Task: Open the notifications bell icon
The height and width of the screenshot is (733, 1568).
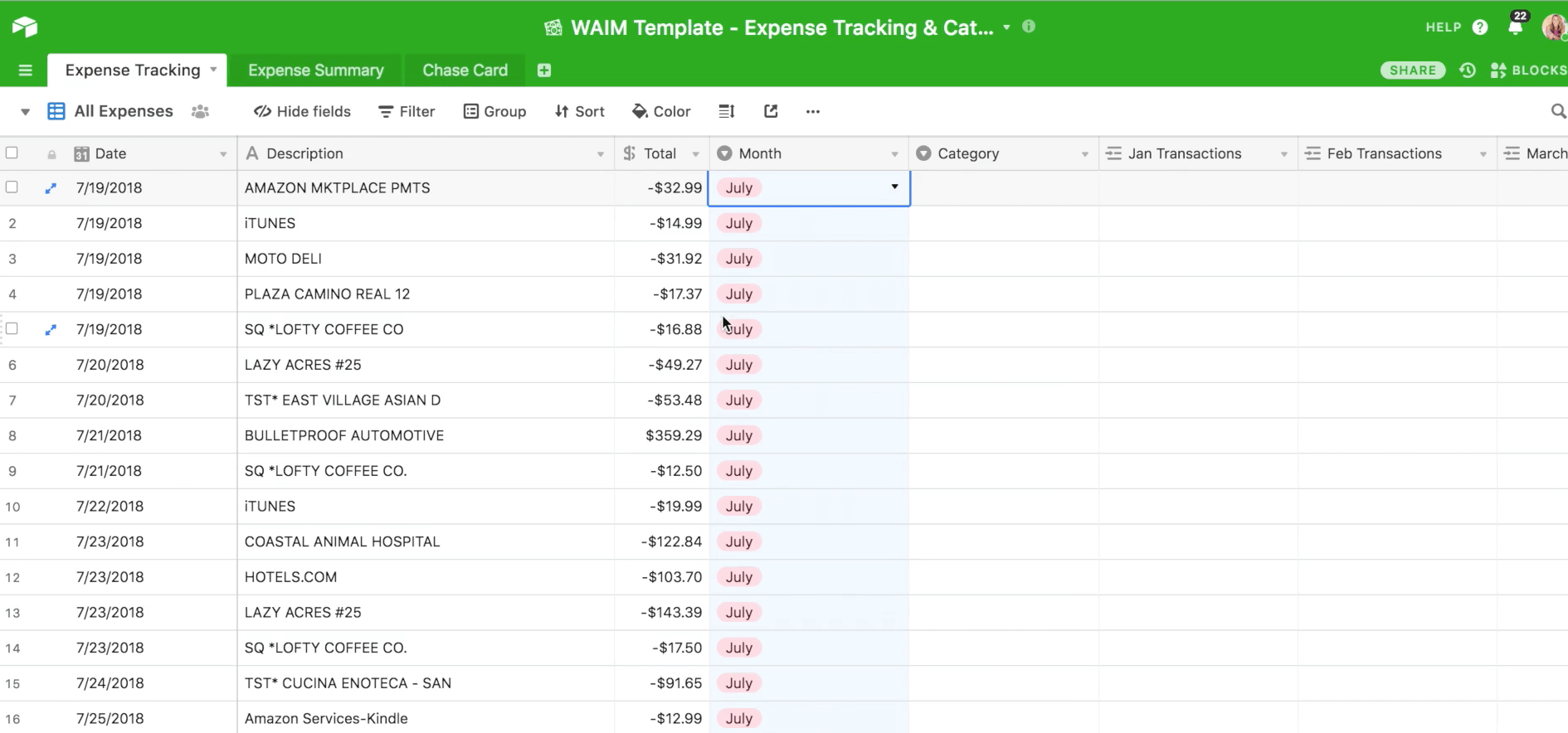Action: pos(1515,27)
